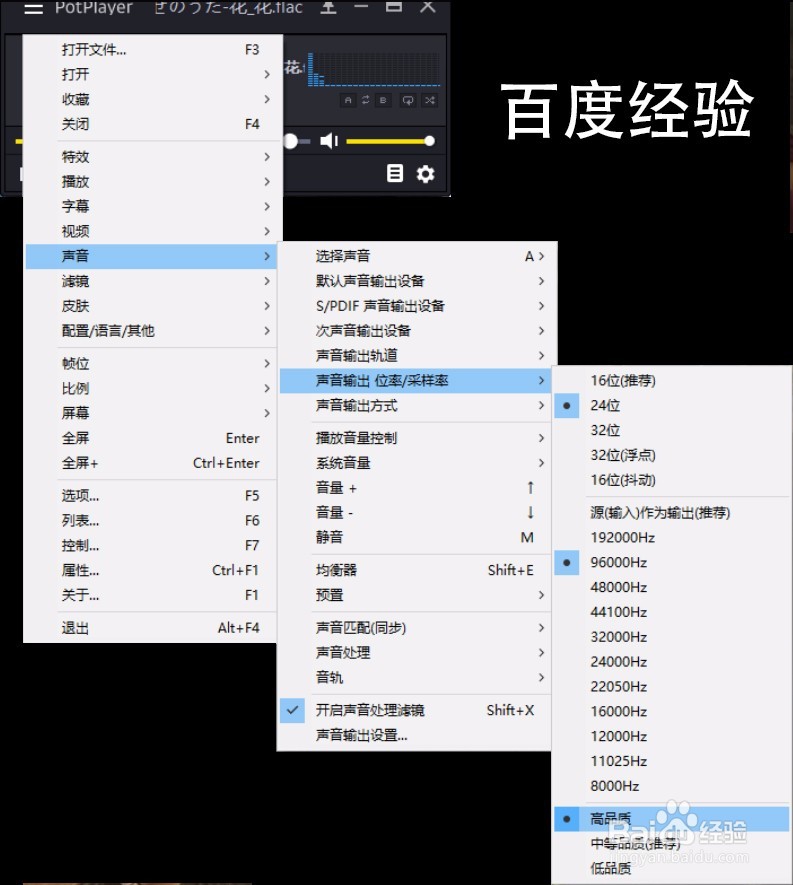Open 帧位 submenu
Screen dimensions: 793x885
pos(151,363)
